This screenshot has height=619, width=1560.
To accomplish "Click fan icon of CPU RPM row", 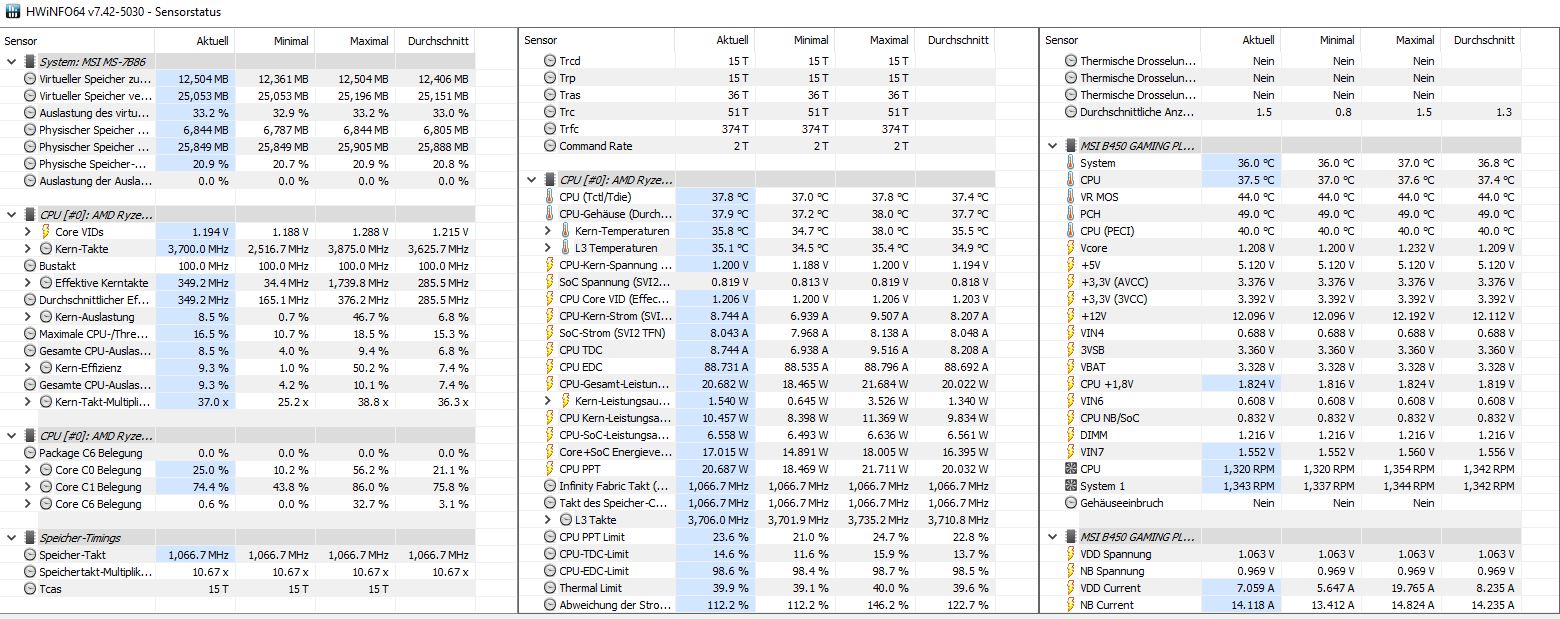I will point(1070,469).
